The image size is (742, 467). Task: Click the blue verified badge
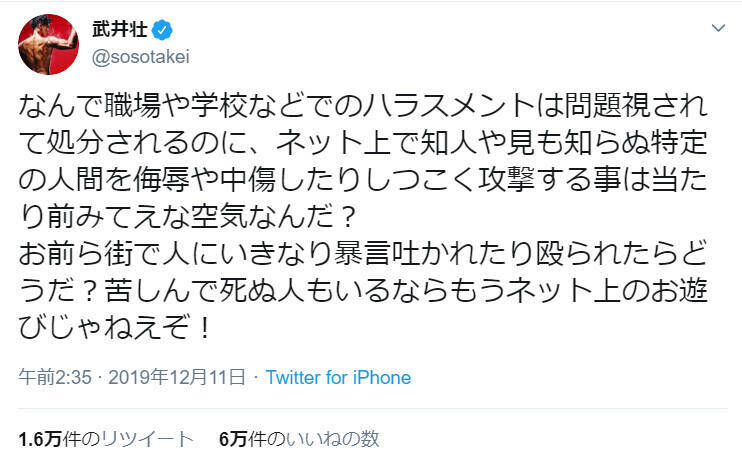point(150,31)
